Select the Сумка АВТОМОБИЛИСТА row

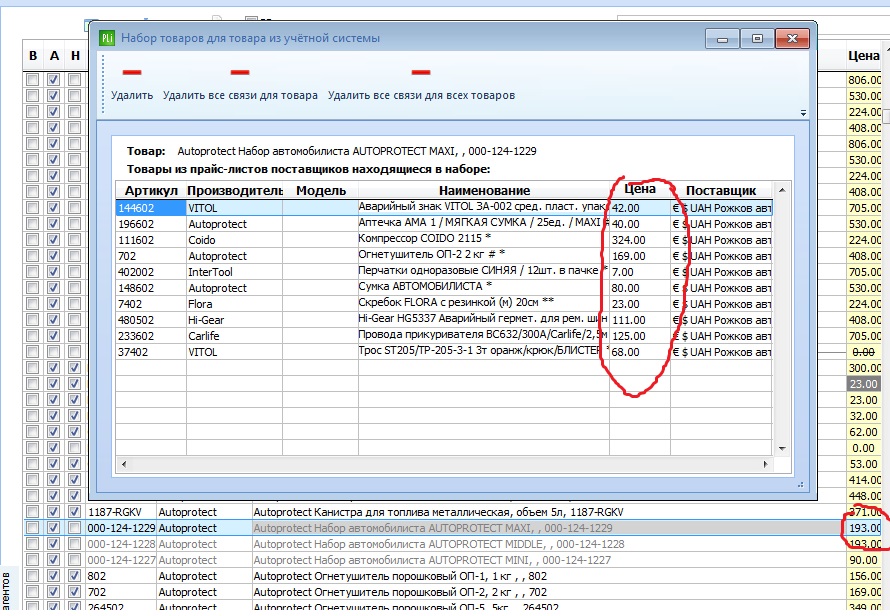(x=444, y=288)
